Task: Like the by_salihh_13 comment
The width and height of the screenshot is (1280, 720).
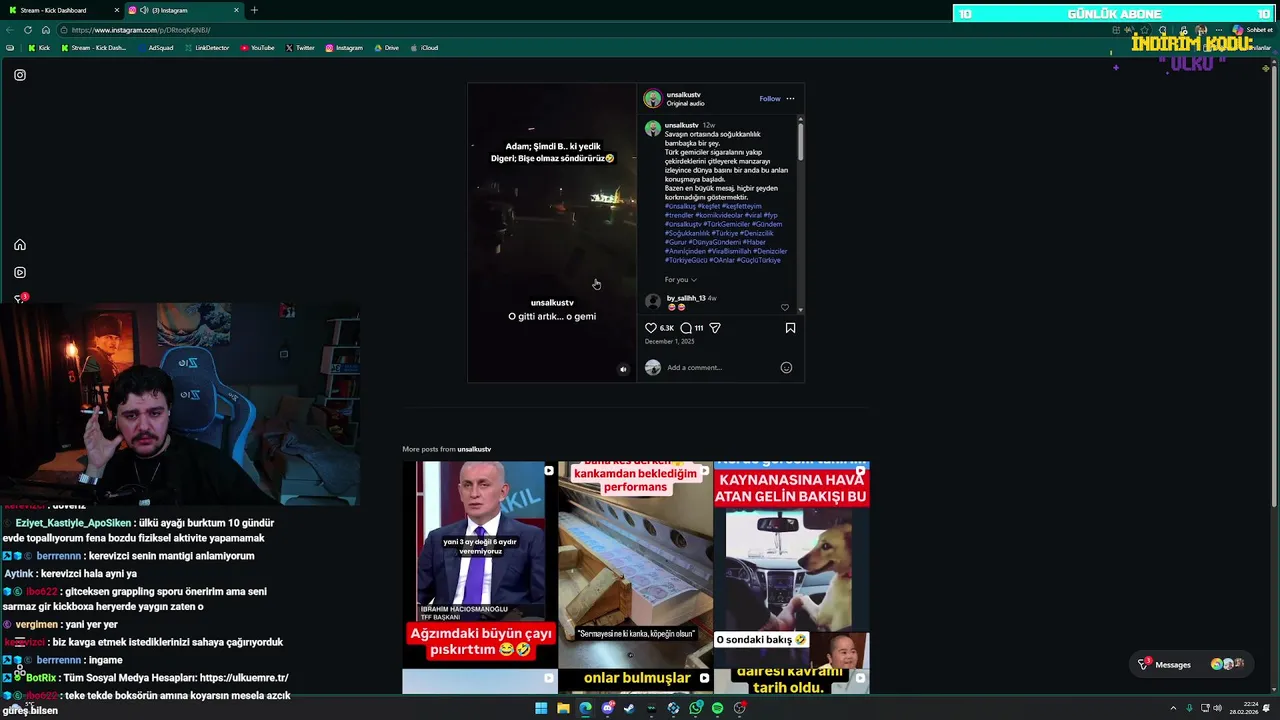Action: tap(785, 308)
